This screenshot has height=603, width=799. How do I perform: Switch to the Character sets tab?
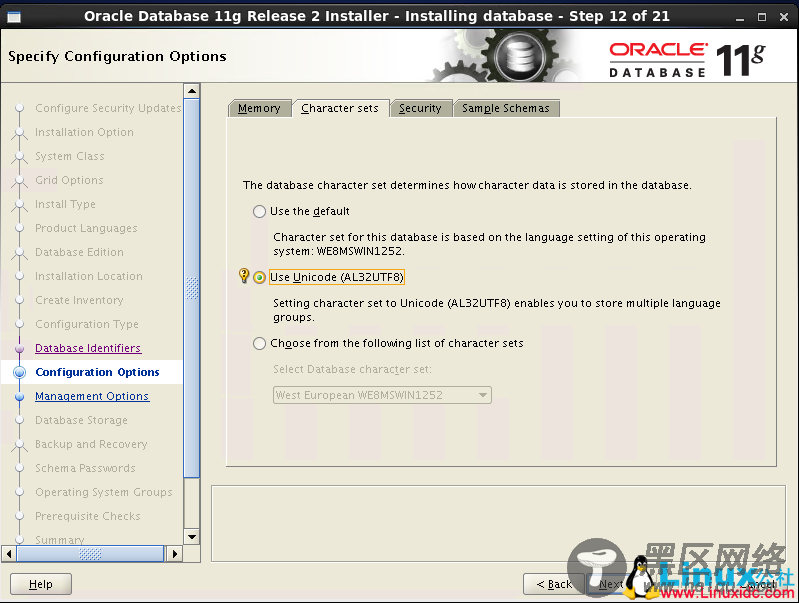click(340, 108)
